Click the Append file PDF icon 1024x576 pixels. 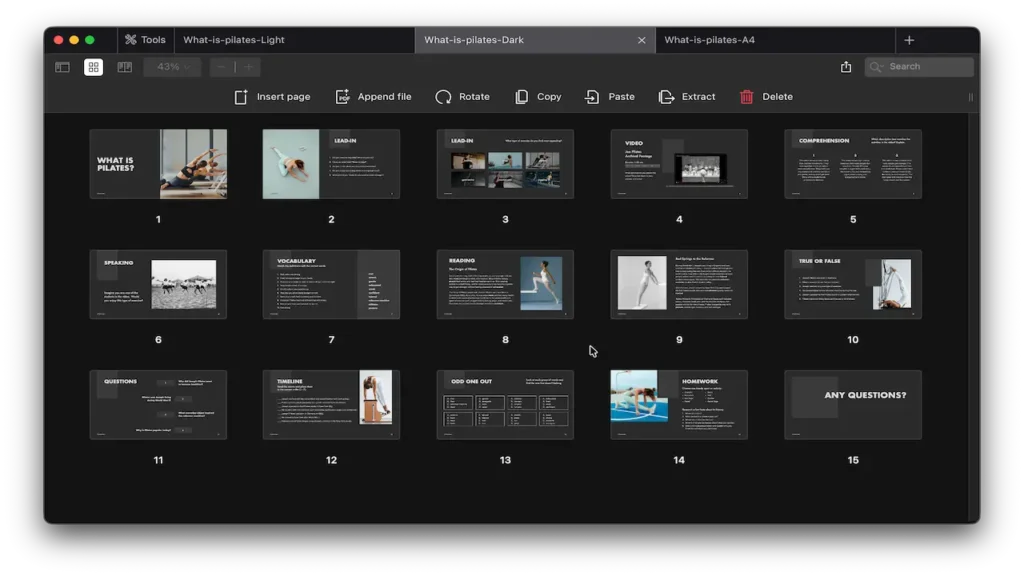coord(343,97)
